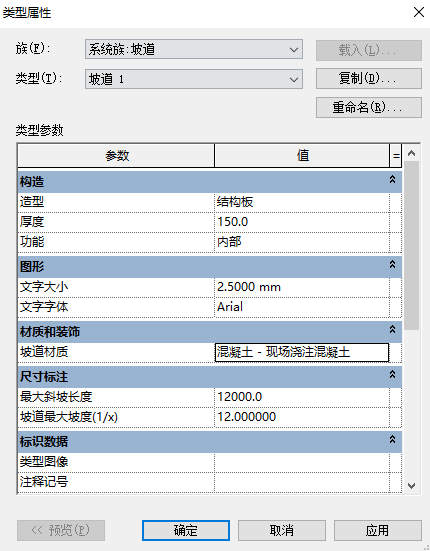This screenshot has width=430, height=551.
Task: Select the 类型图像 parameter name
Action: (116, 462)
